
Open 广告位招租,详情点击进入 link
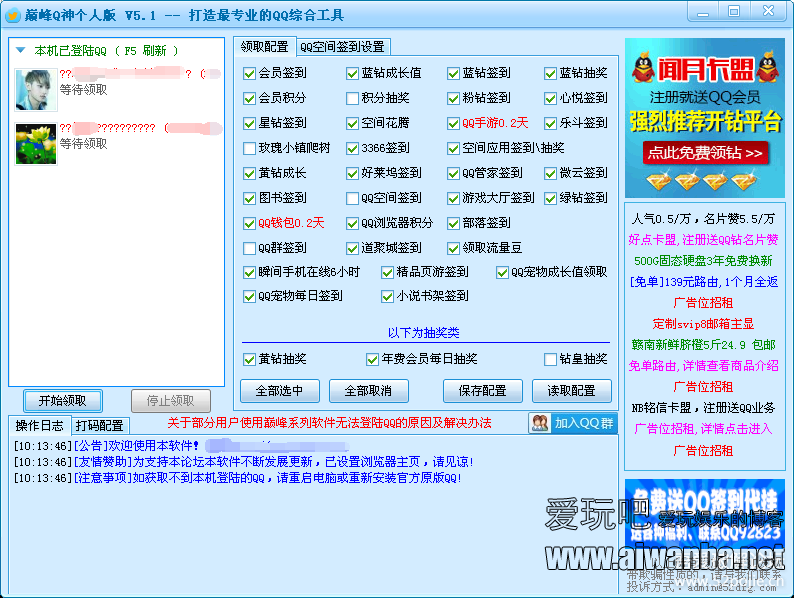coord(703,429)
